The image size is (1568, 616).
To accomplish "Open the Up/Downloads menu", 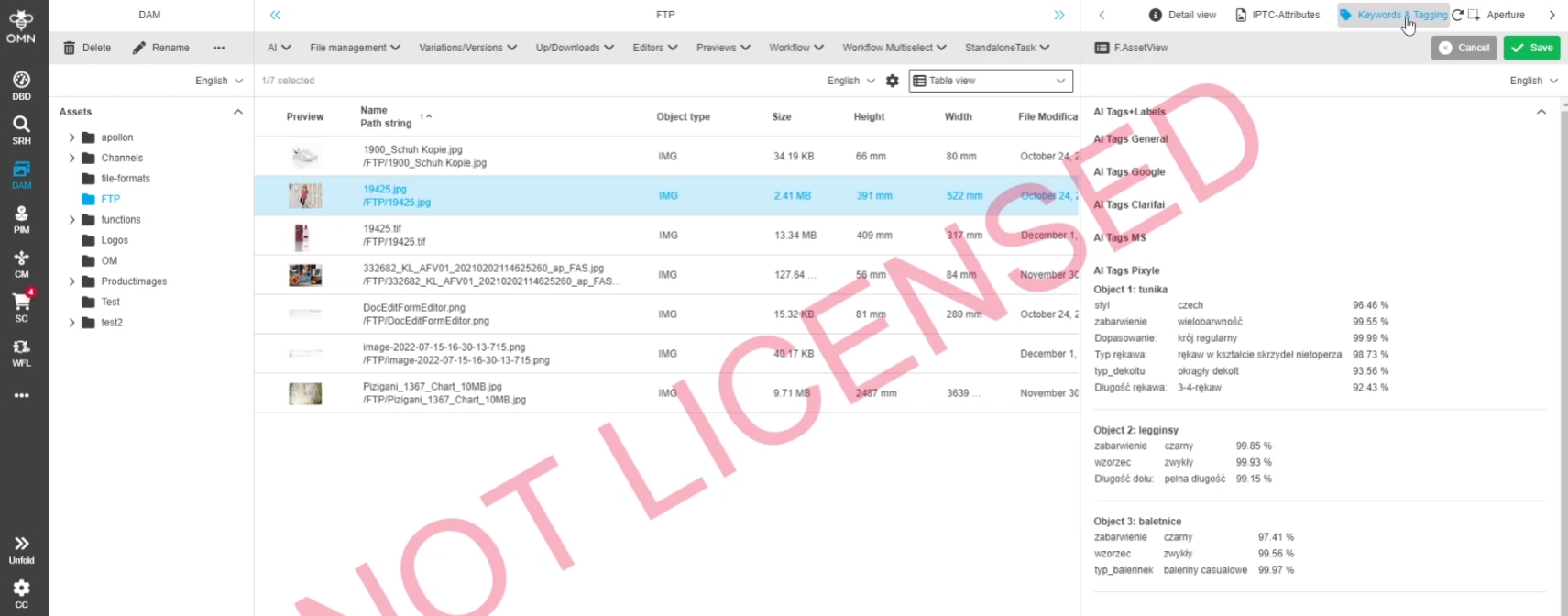I will (575, 48).
